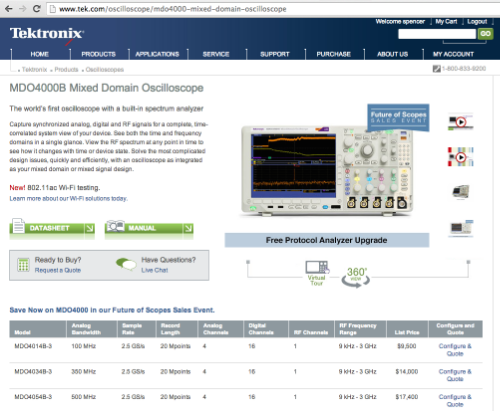Click the Logout link

[x=477, y=22]
